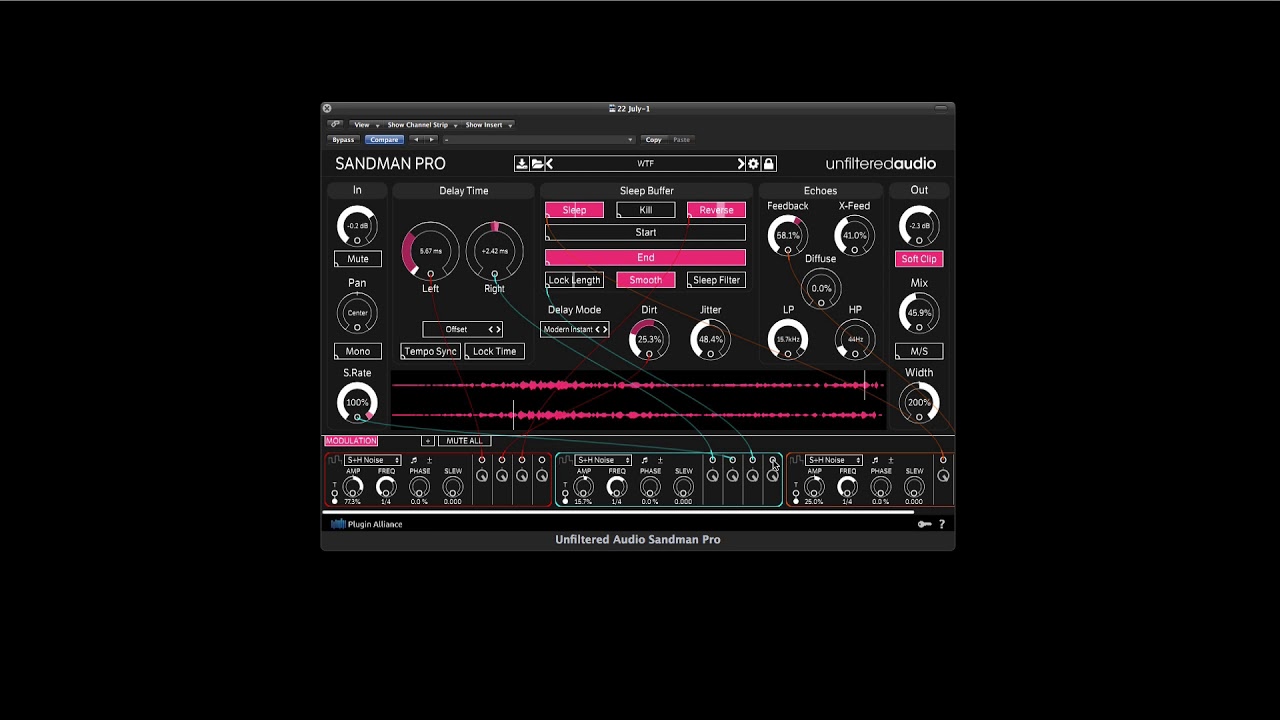Toggle note sync icon on teal modulator
This screenshot has height=720, width=1280.
644,460
